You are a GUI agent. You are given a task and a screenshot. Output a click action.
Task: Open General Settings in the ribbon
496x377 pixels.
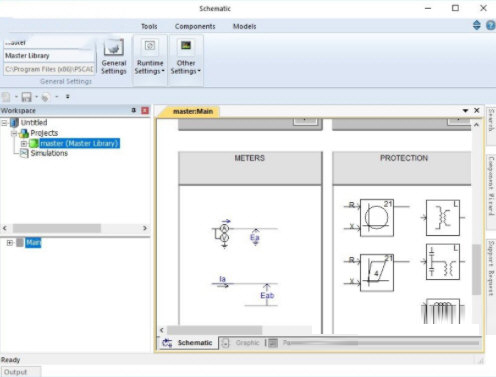coord(114,57)
